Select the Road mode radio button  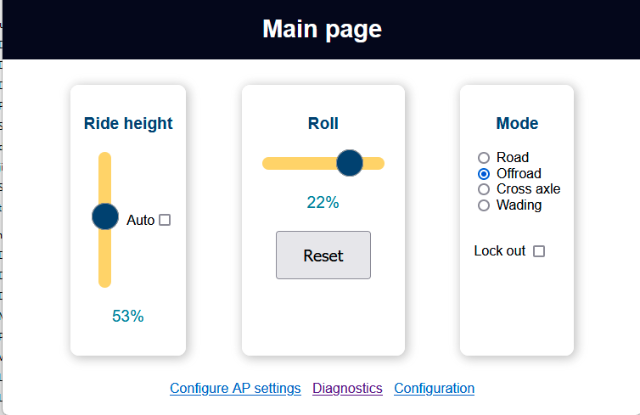point(484,158)
